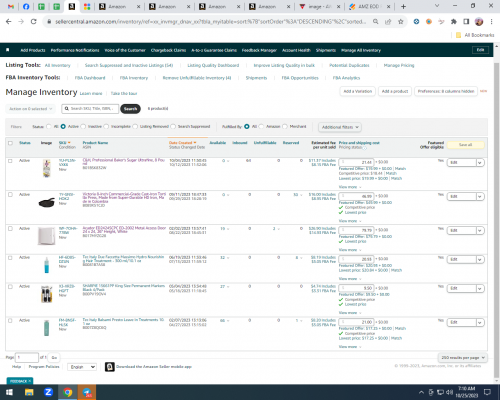Open the browser extensions puzzle icon
This screenshot has height=400, width=500.
(454, 22)
